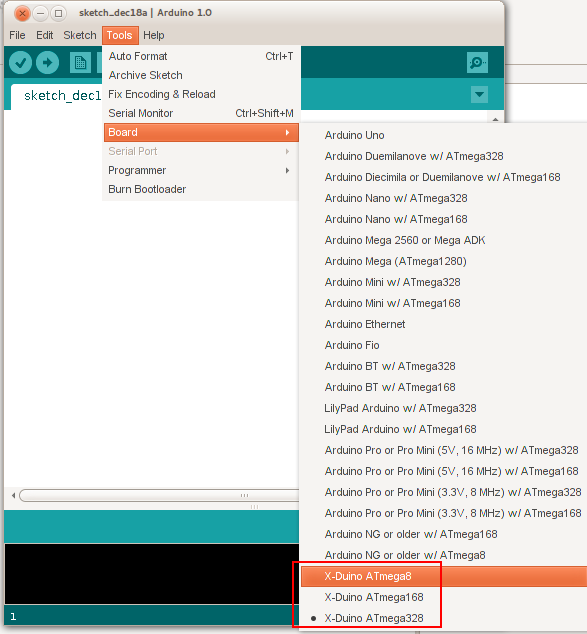This screenshot has height=634, width=587.
Task: Expand the Programmer submenu
Action: (201, 170)
